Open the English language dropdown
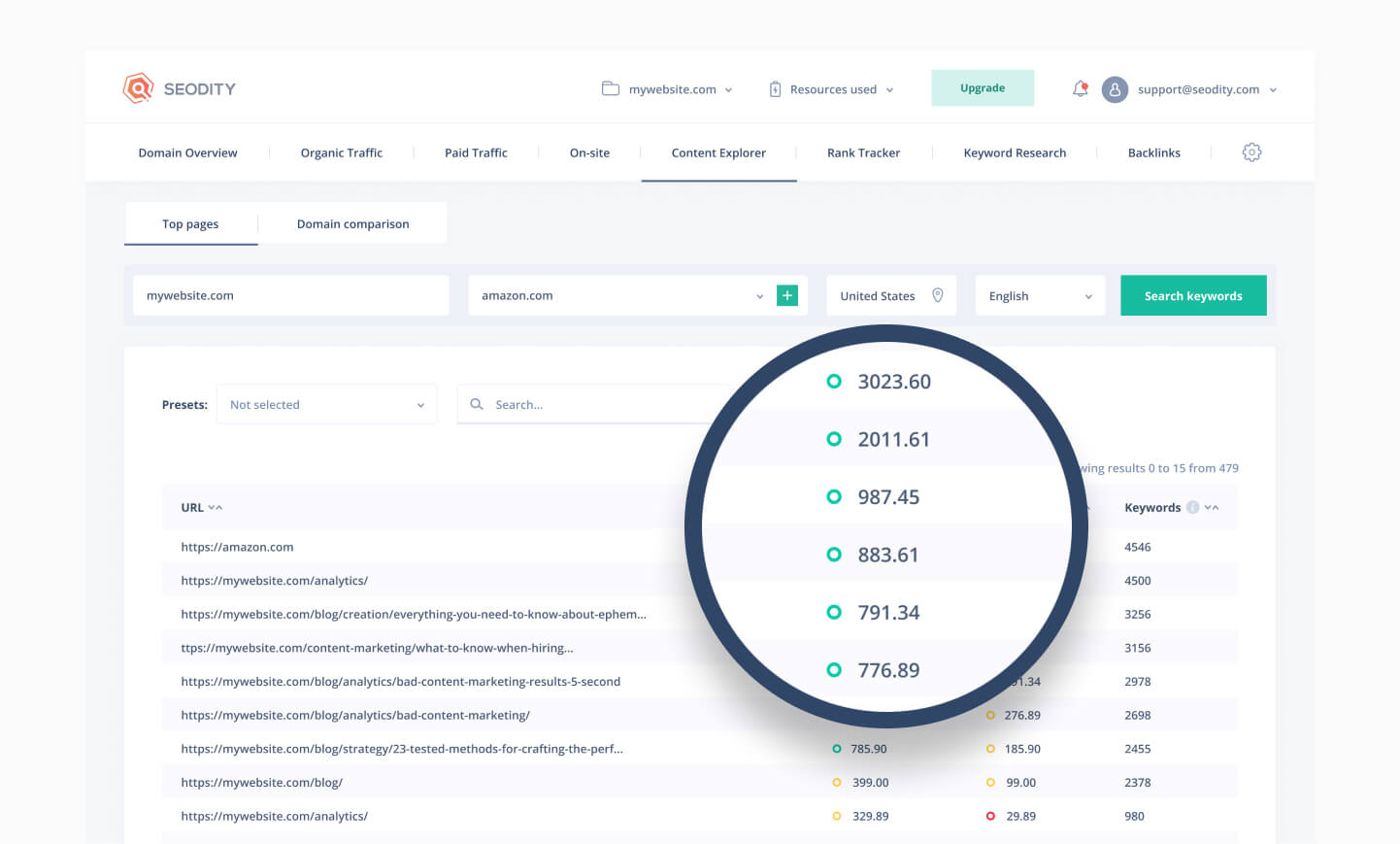The height and width of the screenshot is (844, 1400). tap(1039, 296)
